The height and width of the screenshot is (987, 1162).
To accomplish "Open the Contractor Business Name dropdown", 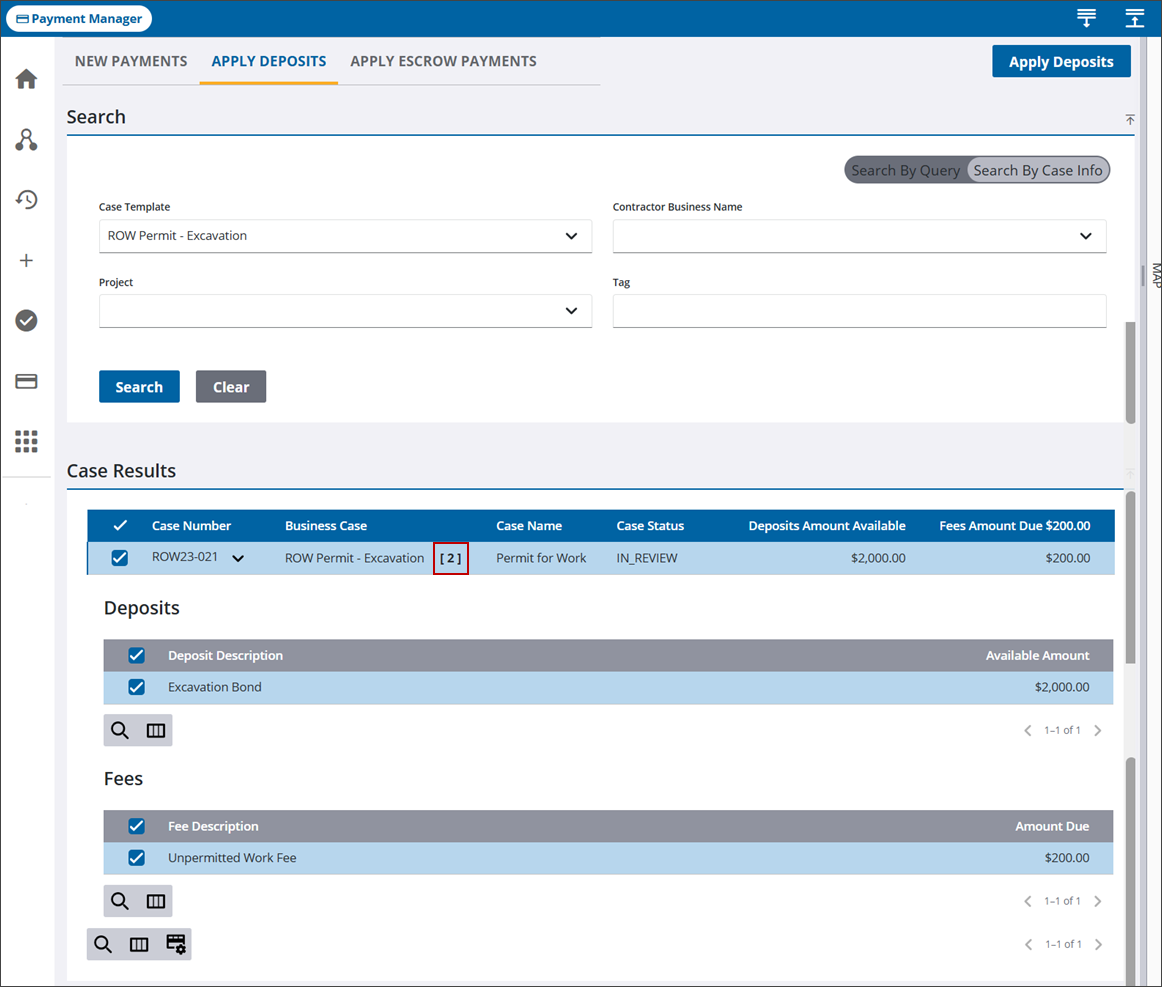I will pos(859,237).
